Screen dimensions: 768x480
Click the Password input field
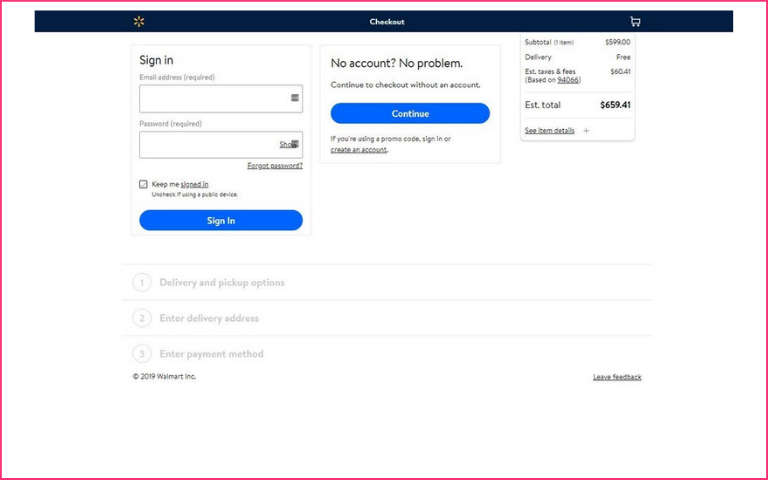221,145
